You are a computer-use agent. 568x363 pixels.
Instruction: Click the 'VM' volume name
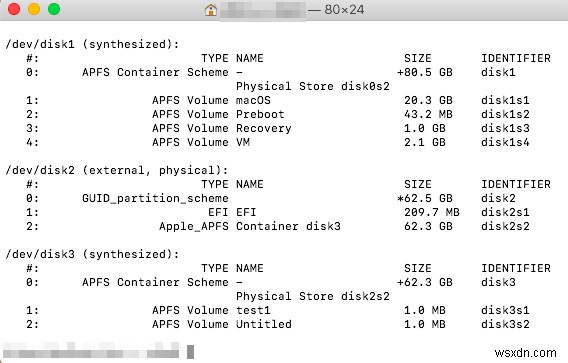coord(243,142)
